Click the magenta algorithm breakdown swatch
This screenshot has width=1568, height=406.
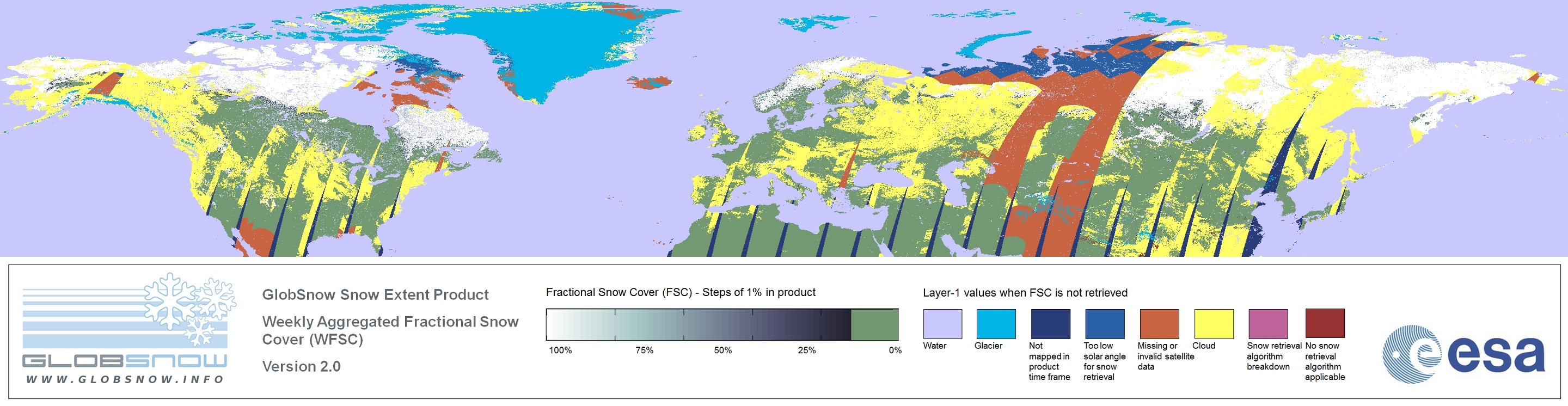tap(1268, 324)
